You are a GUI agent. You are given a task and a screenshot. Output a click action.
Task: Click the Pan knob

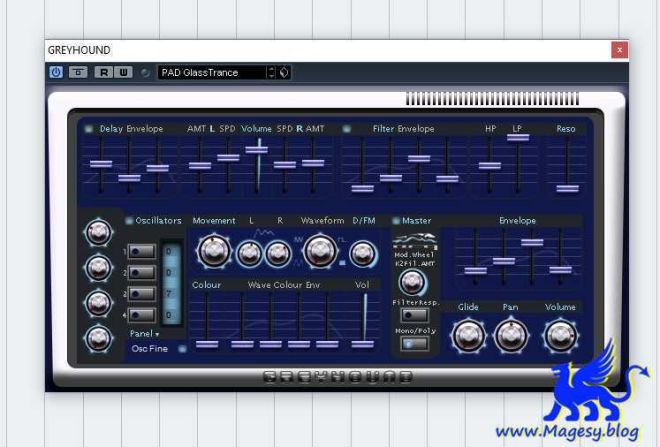(511, 335)
